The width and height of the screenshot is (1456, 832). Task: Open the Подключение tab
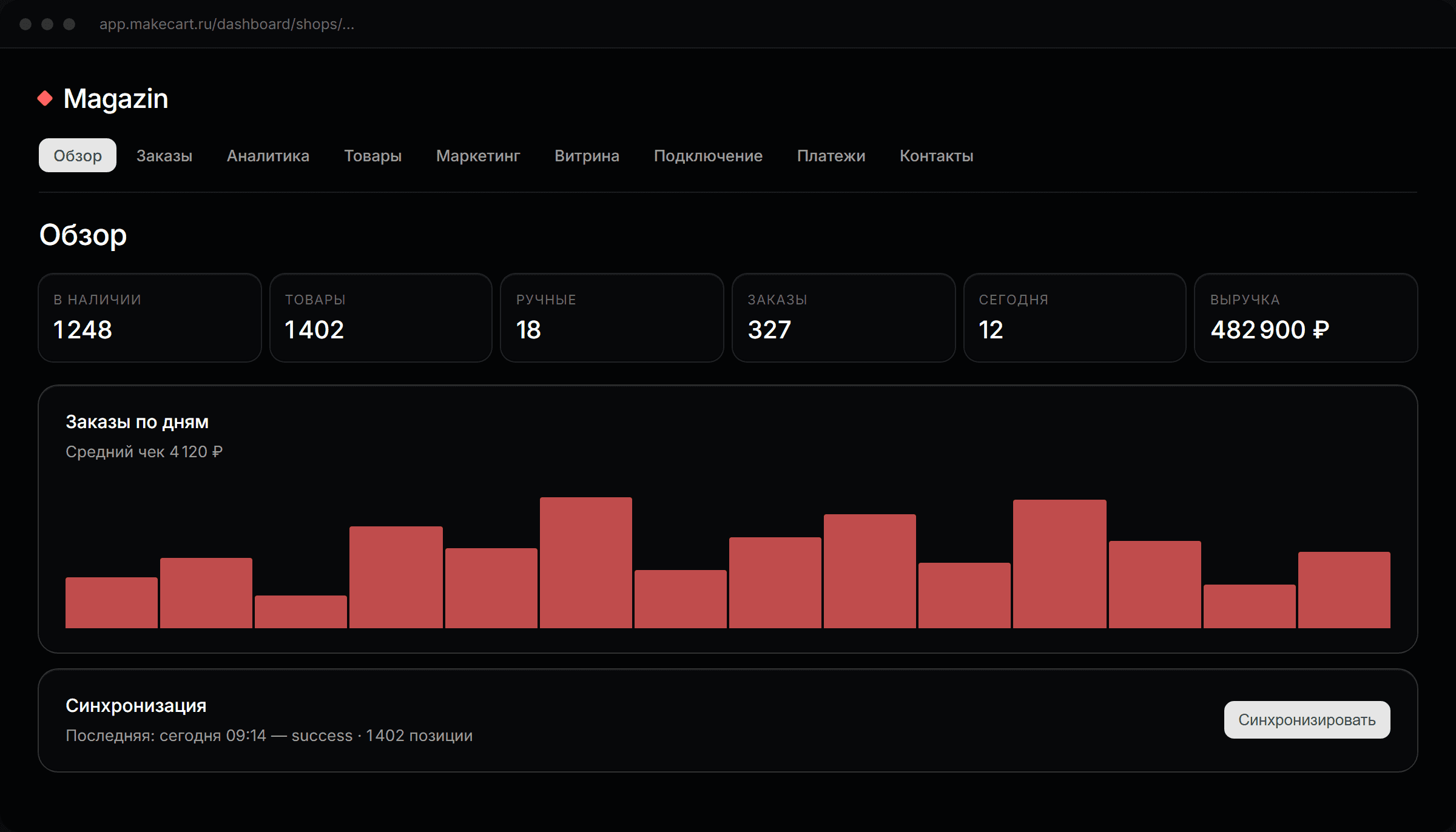click(708, 156)
